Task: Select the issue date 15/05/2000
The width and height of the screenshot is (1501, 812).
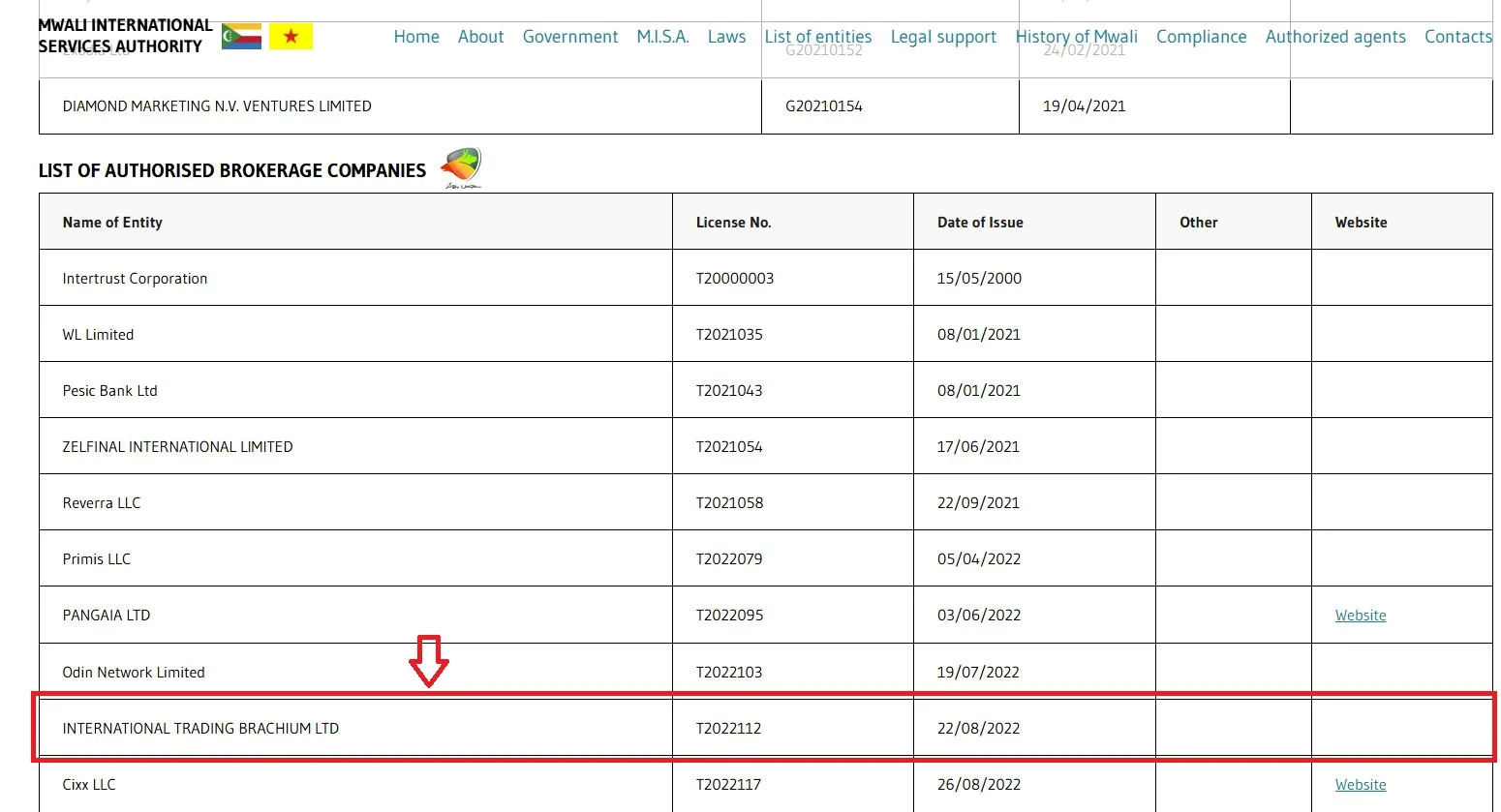Action: point(979,279)
